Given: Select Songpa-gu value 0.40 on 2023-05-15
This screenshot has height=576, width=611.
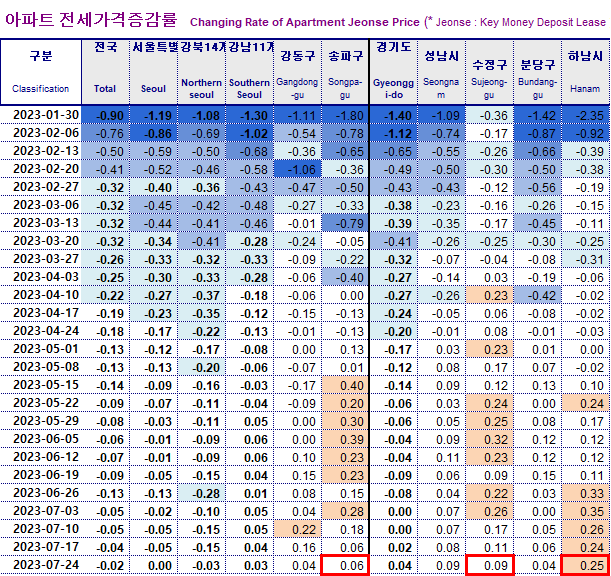Looking at the screenshot, I should [x=345, y=385].
